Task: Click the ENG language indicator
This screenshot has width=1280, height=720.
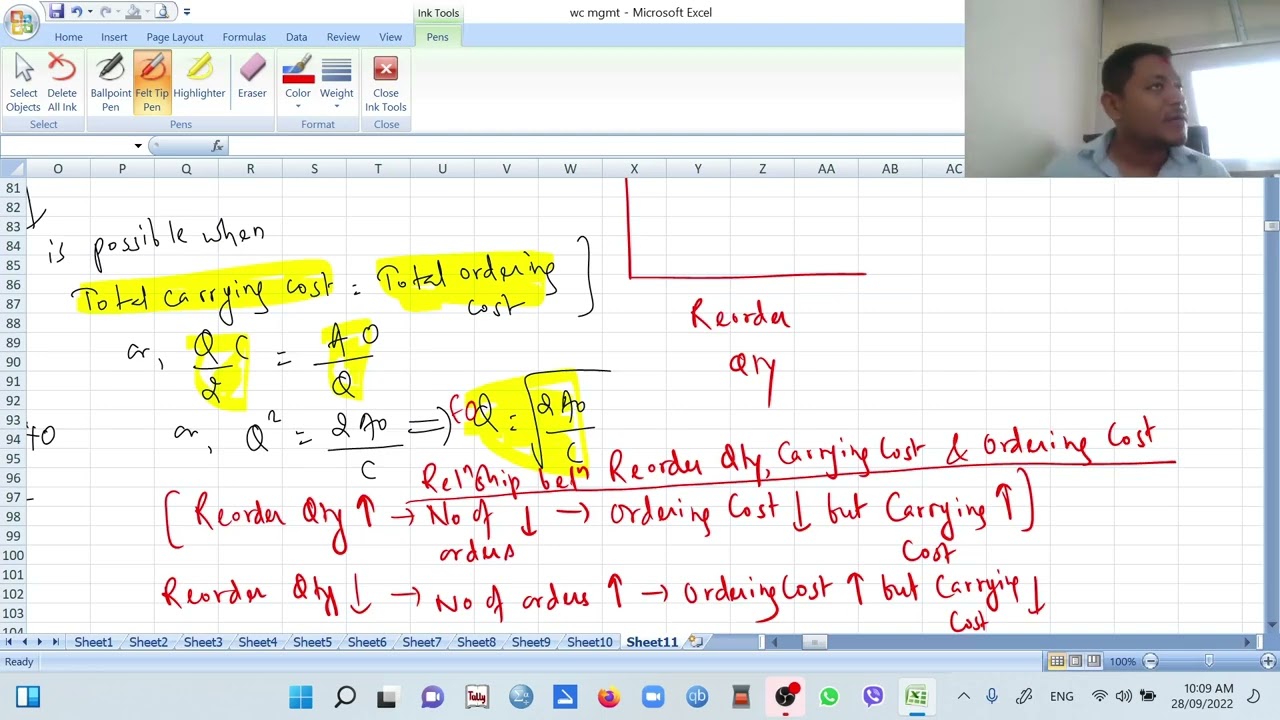Action: tap(1062, 697)
